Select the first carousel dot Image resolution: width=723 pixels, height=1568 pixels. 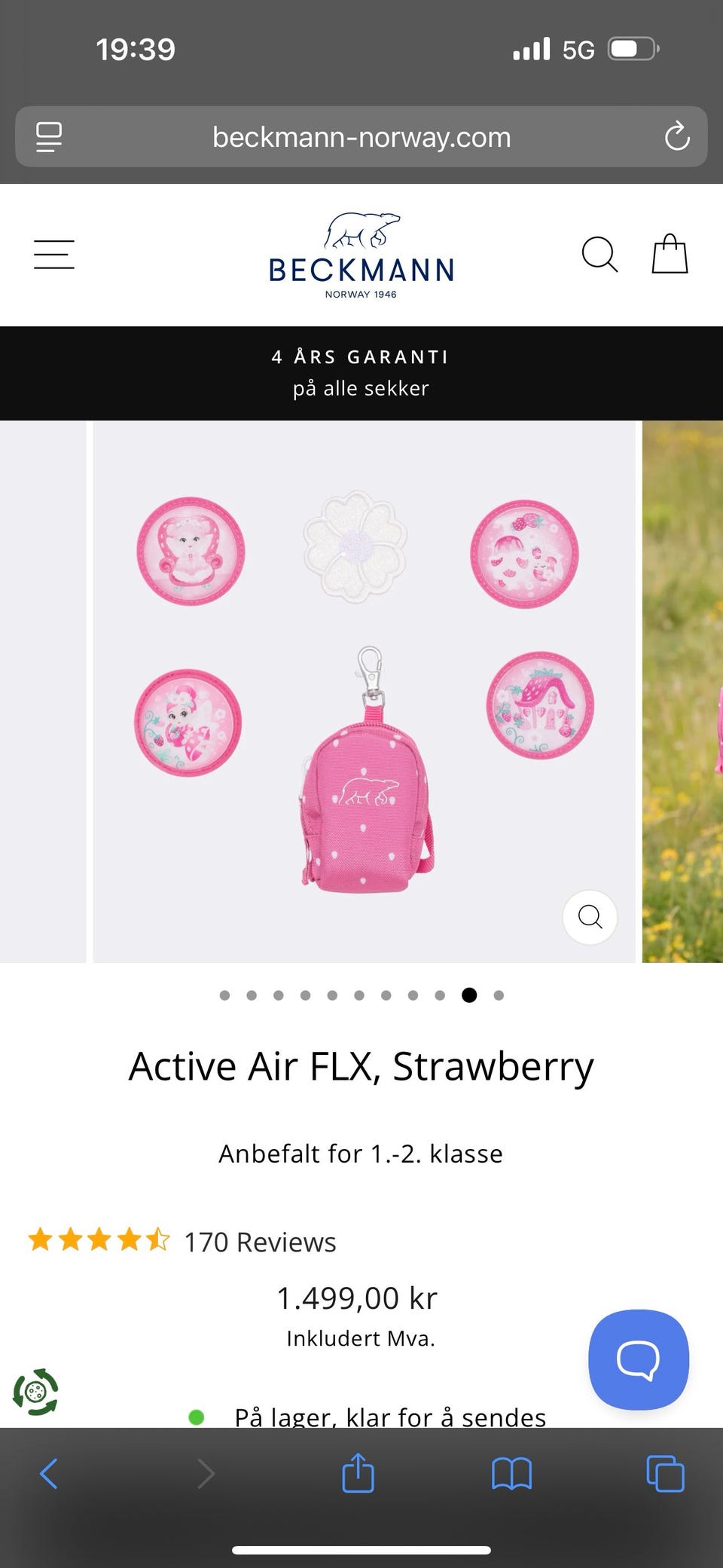[224, 995]
